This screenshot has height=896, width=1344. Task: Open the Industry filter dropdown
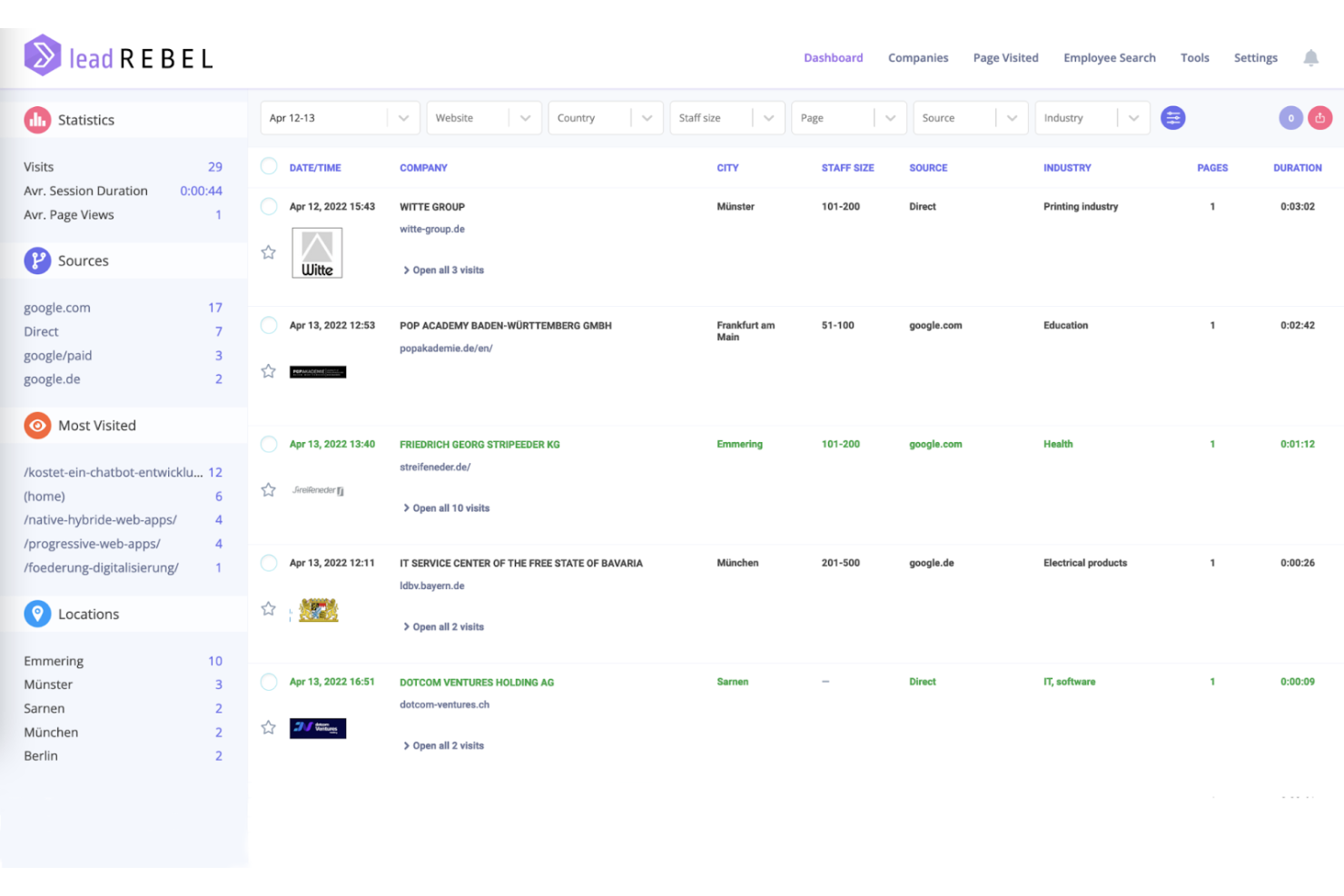coord(1092,118)
